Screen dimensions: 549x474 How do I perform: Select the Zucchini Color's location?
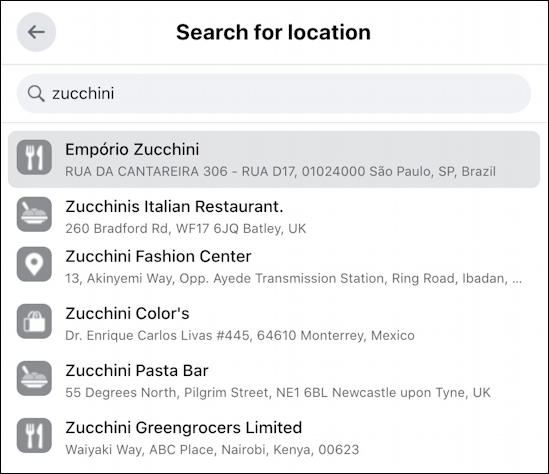coord(274,323)
